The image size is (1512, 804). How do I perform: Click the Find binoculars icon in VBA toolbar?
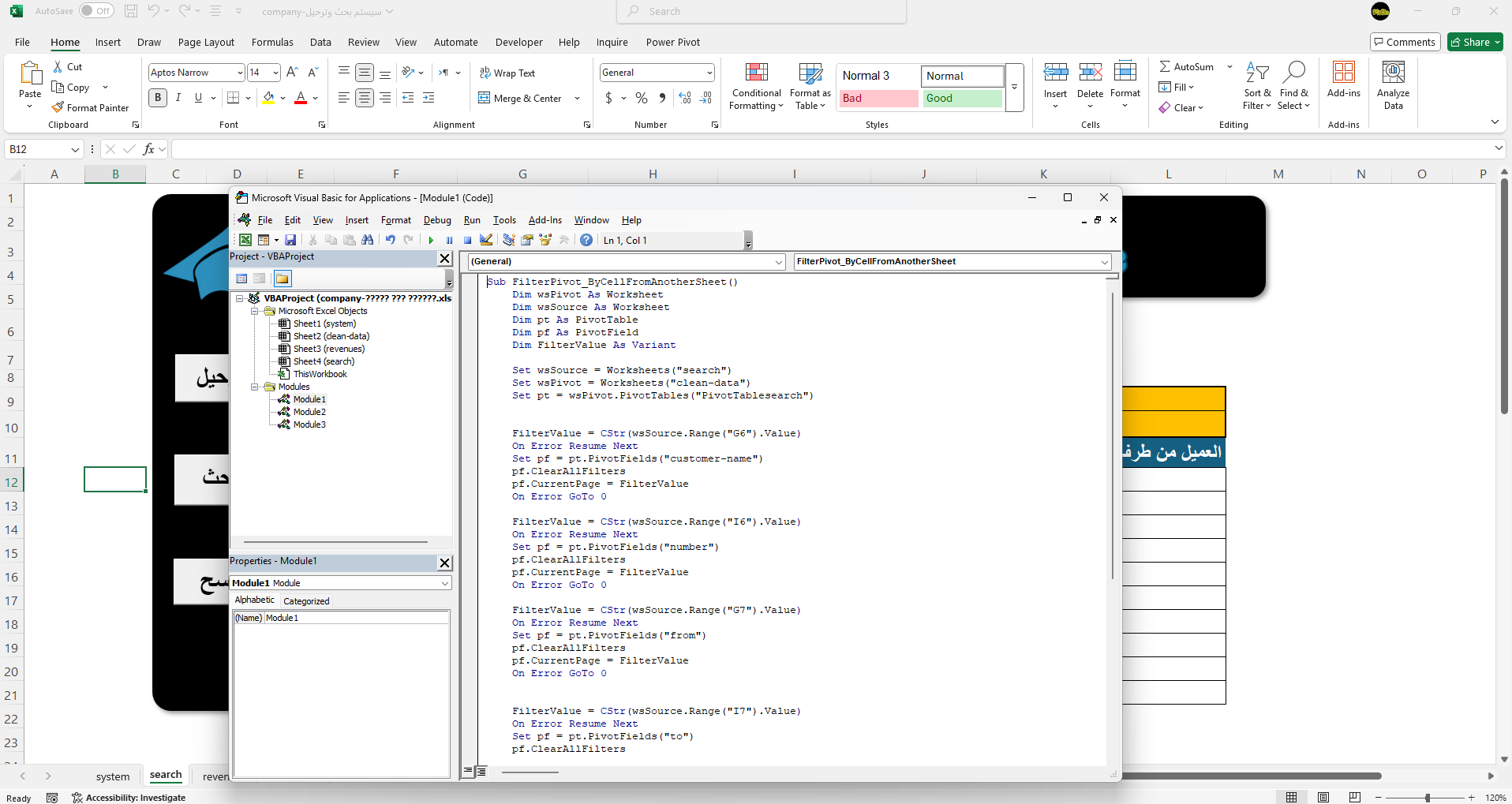[368, 241]
